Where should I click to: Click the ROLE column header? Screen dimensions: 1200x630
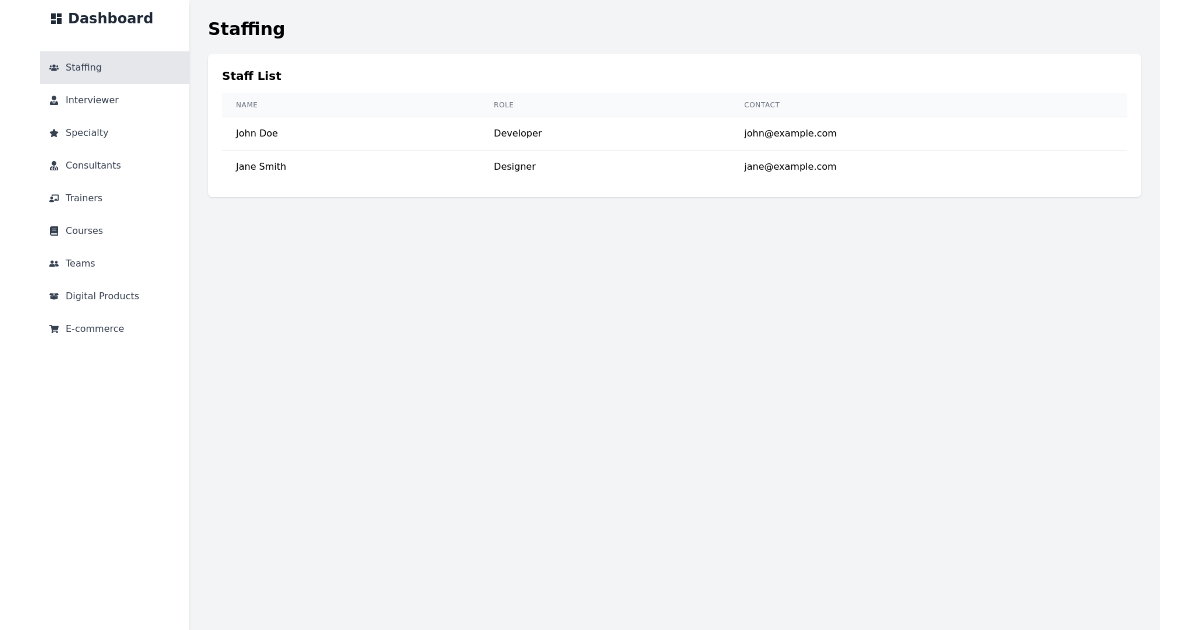(x=504, y=104)
